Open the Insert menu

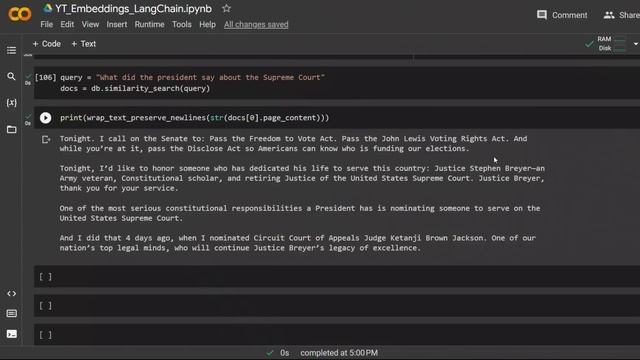pyautogui.click(x=117, y=24)
